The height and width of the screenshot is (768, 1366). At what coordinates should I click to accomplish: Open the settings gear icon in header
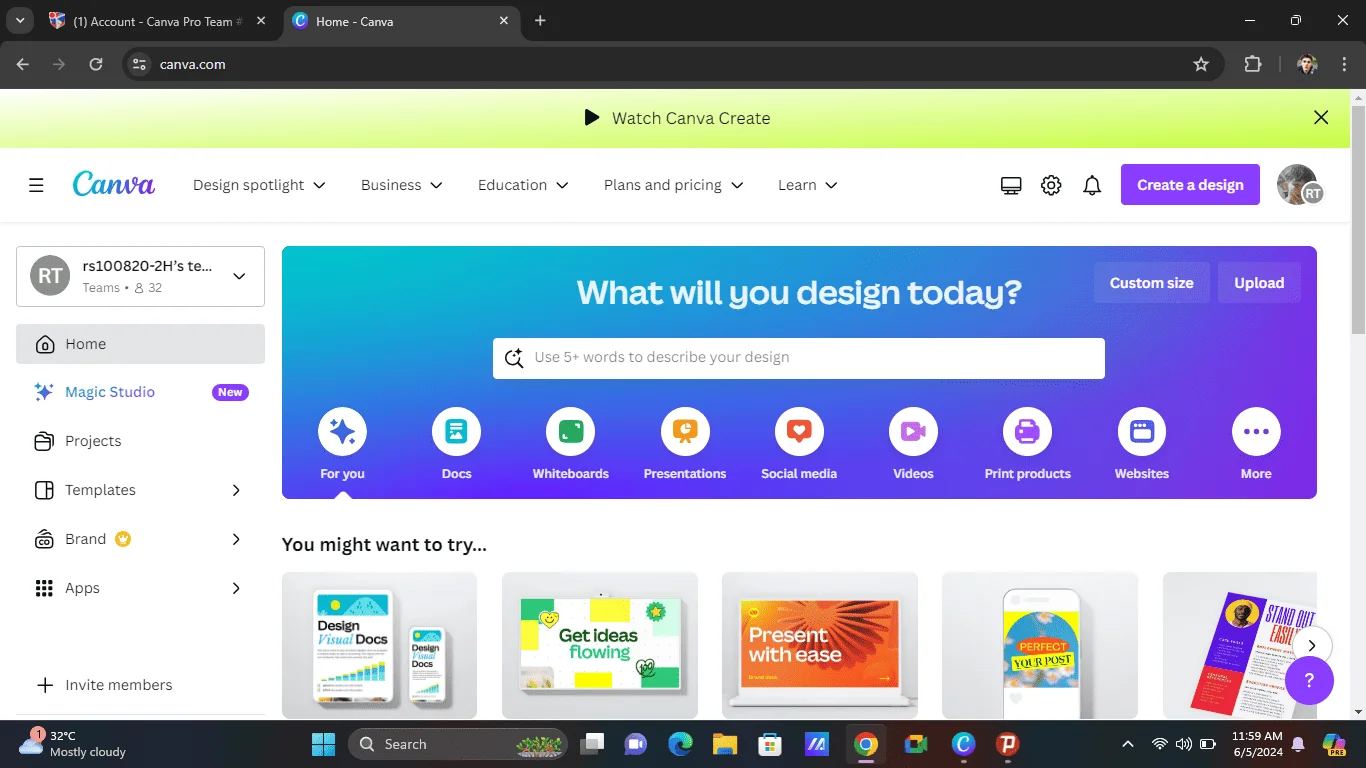click(1051, 185)
